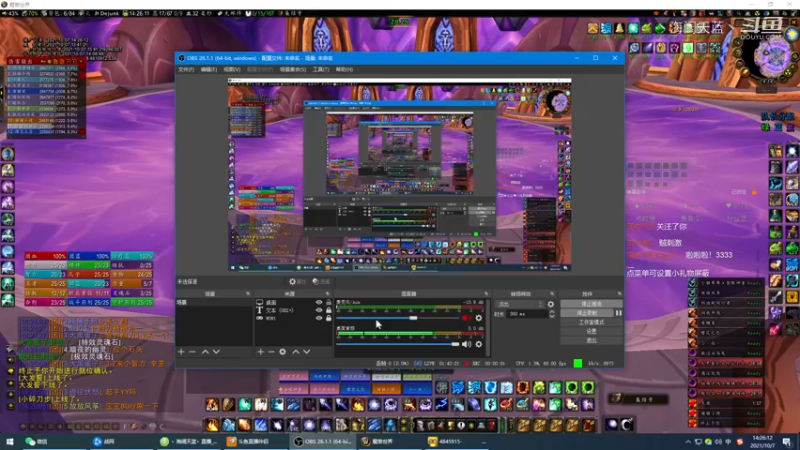
Task: Open the 帮助(H) menu in OBS
Action: click(x=344, y=69)
